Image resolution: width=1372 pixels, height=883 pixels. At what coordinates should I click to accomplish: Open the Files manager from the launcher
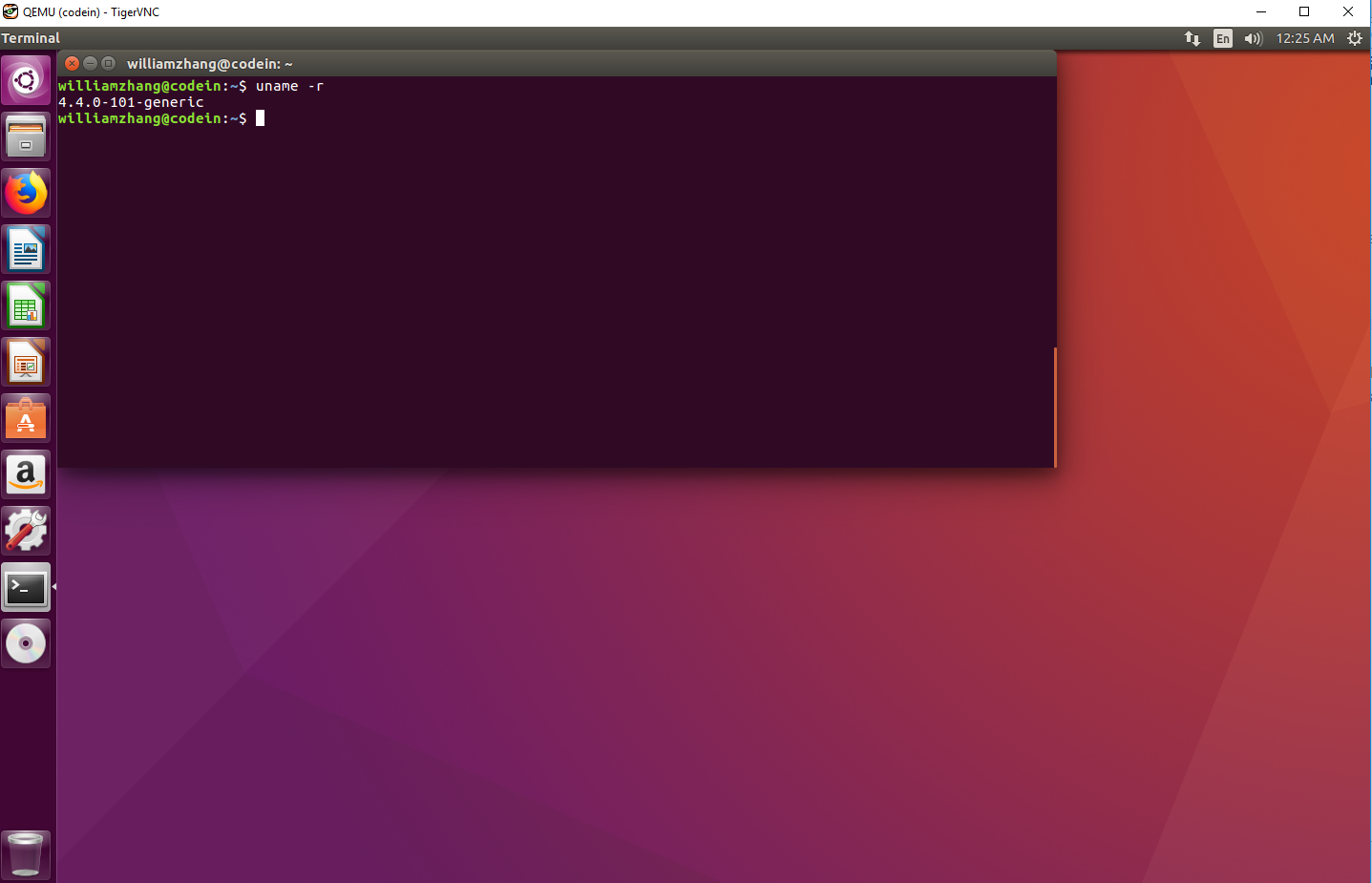tap(26, 137)
